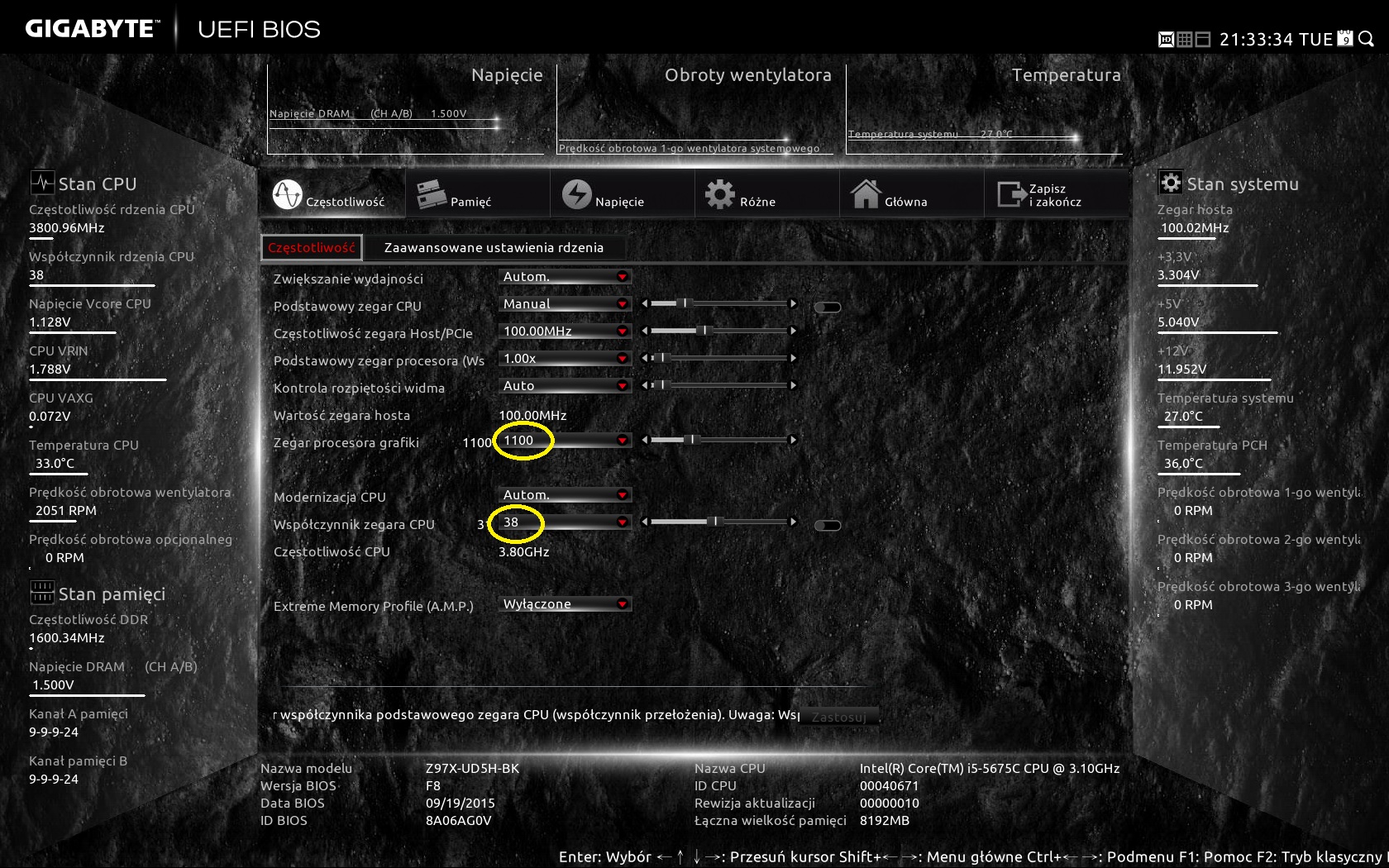
Task: Click the magnifying glass search icon
Action: 1367,39
